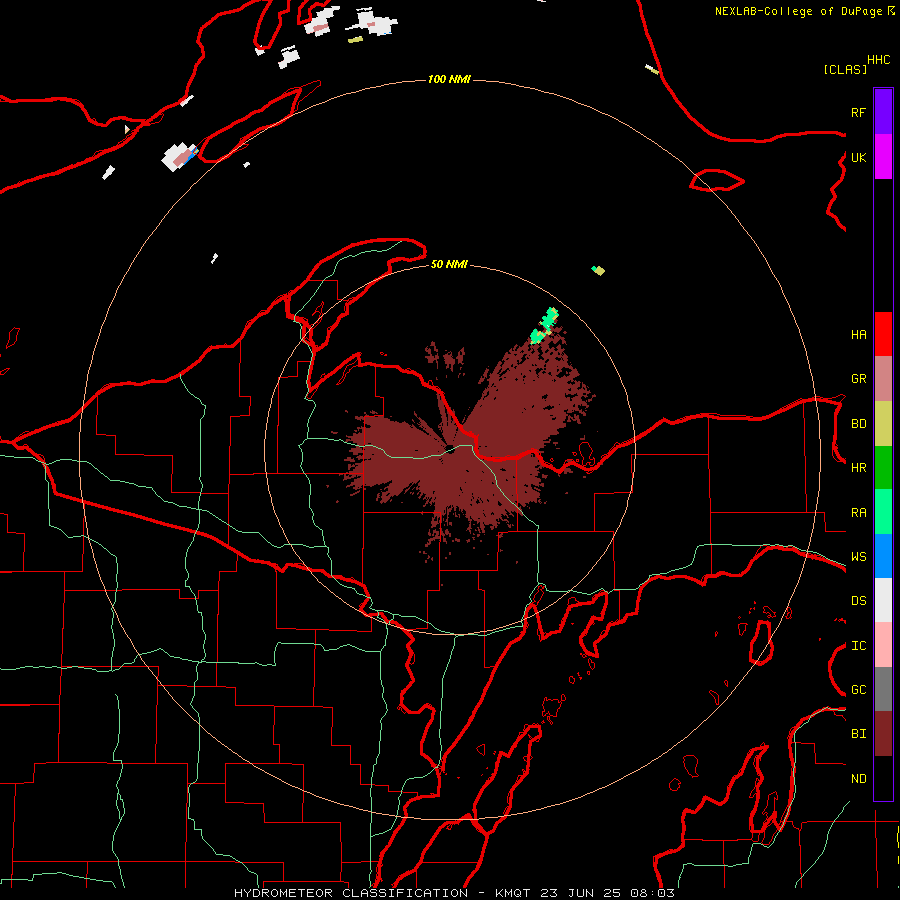900x900 pixels.
Task: Click the 'BD' legend label
Action: coord(858,424)
